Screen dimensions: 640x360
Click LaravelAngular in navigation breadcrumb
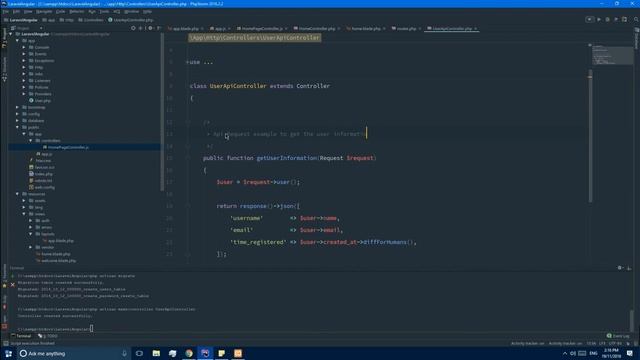(x=20, y=20)
